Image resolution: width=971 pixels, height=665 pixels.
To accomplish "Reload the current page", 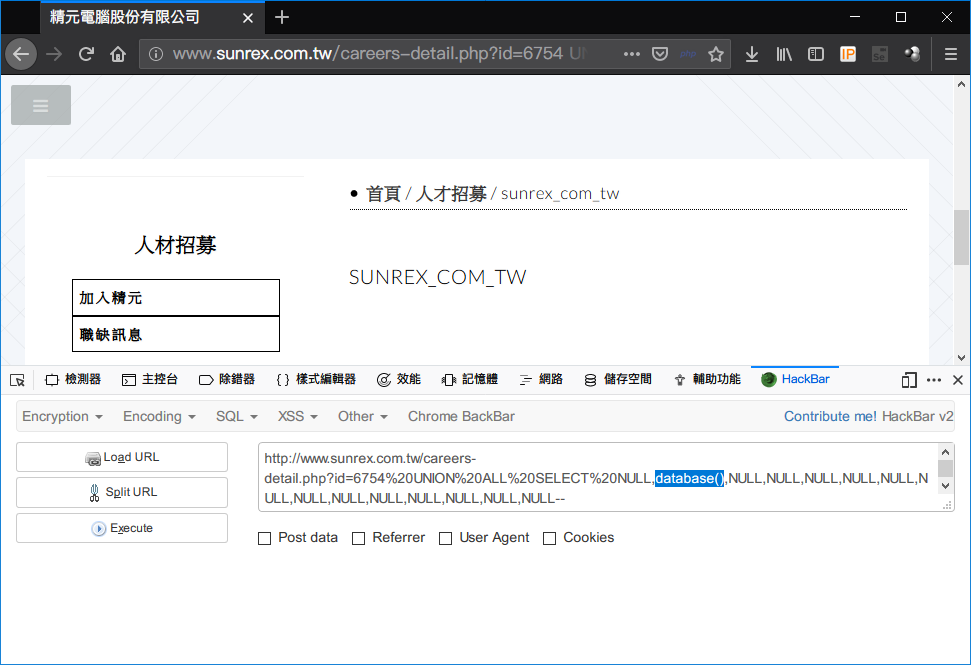I will pos(86,54).
